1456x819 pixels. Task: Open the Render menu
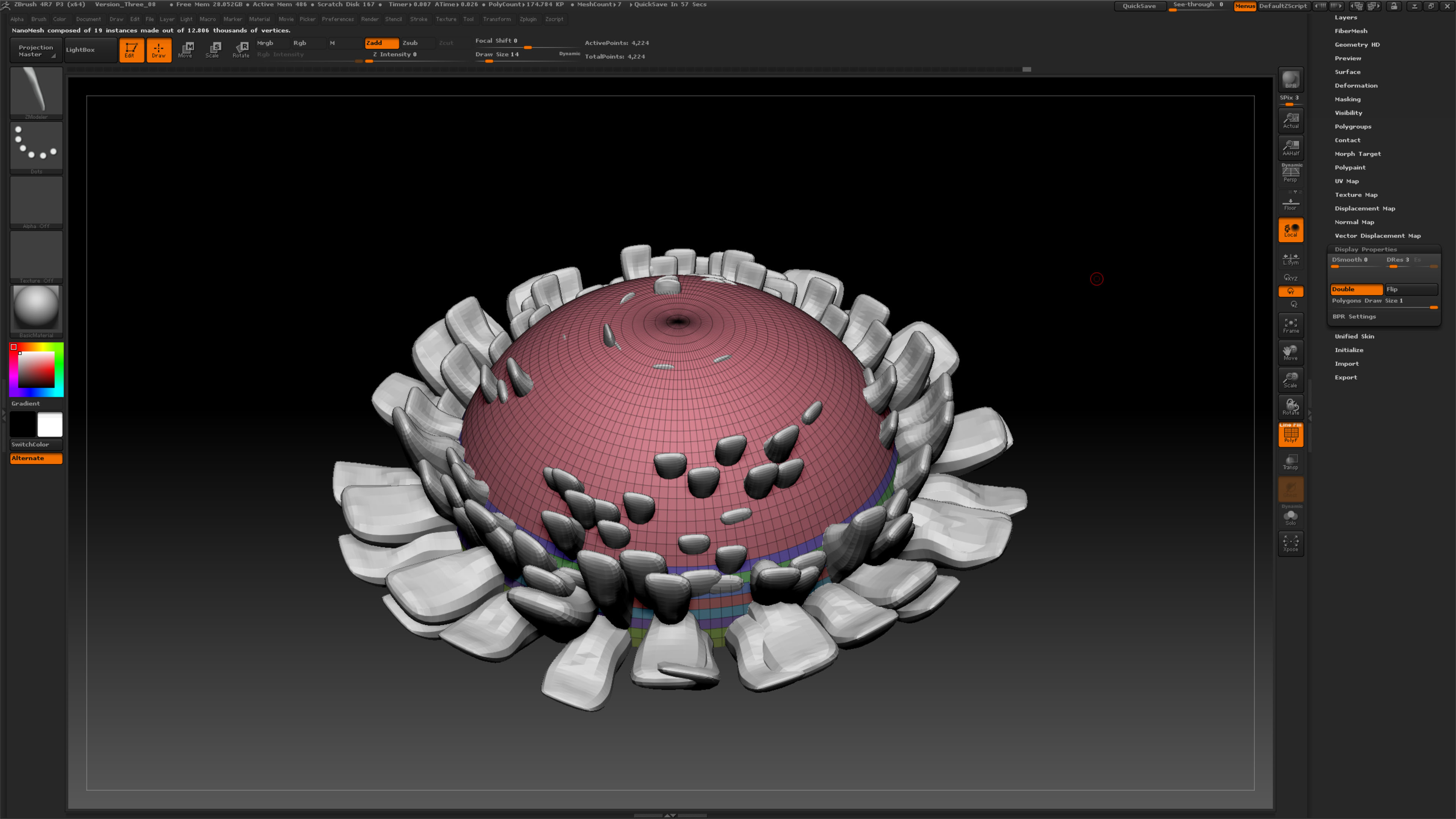pos(370,19)
